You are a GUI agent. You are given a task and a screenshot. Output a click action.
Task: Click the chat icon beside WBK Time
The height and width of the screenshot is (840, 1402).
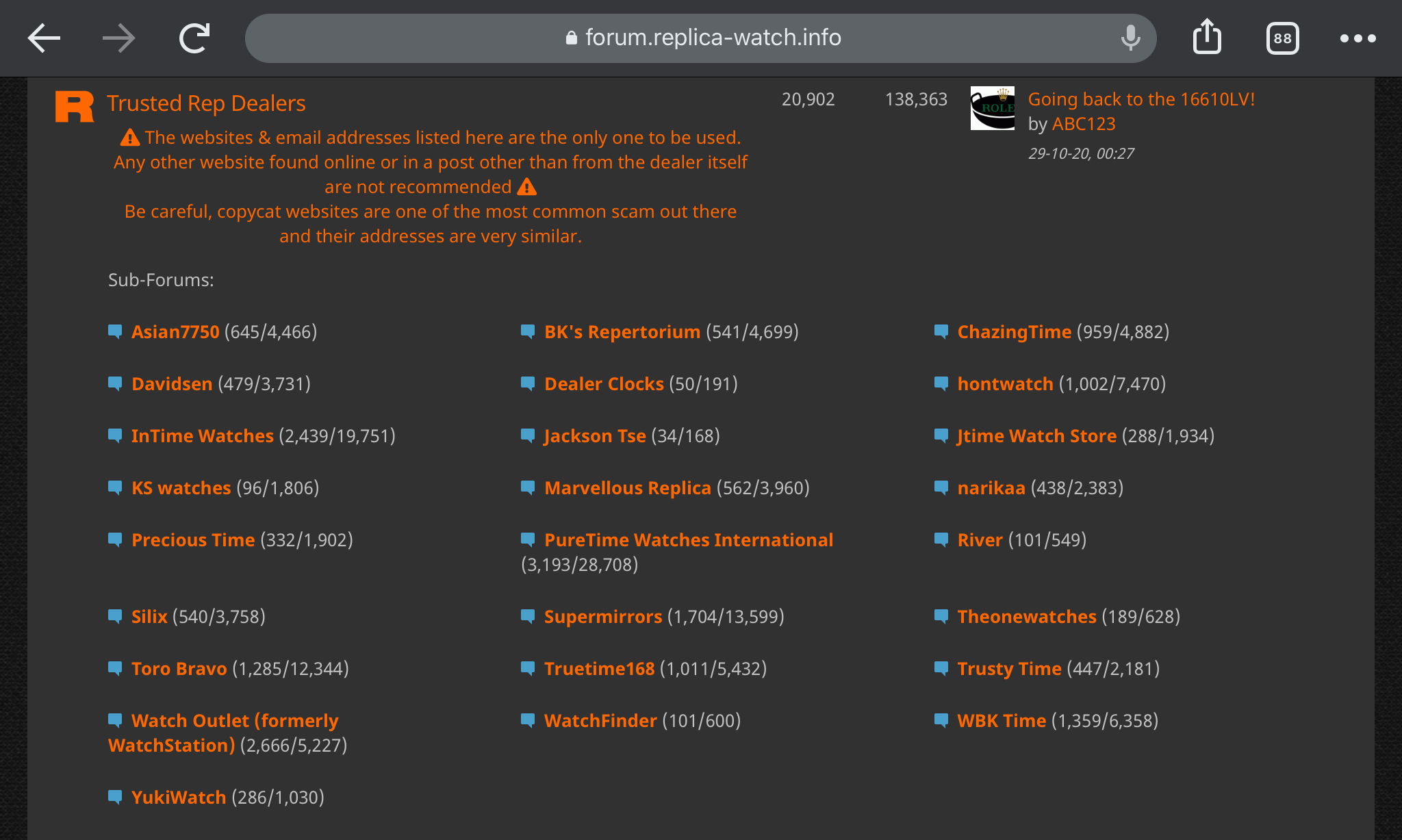point(941,720)
